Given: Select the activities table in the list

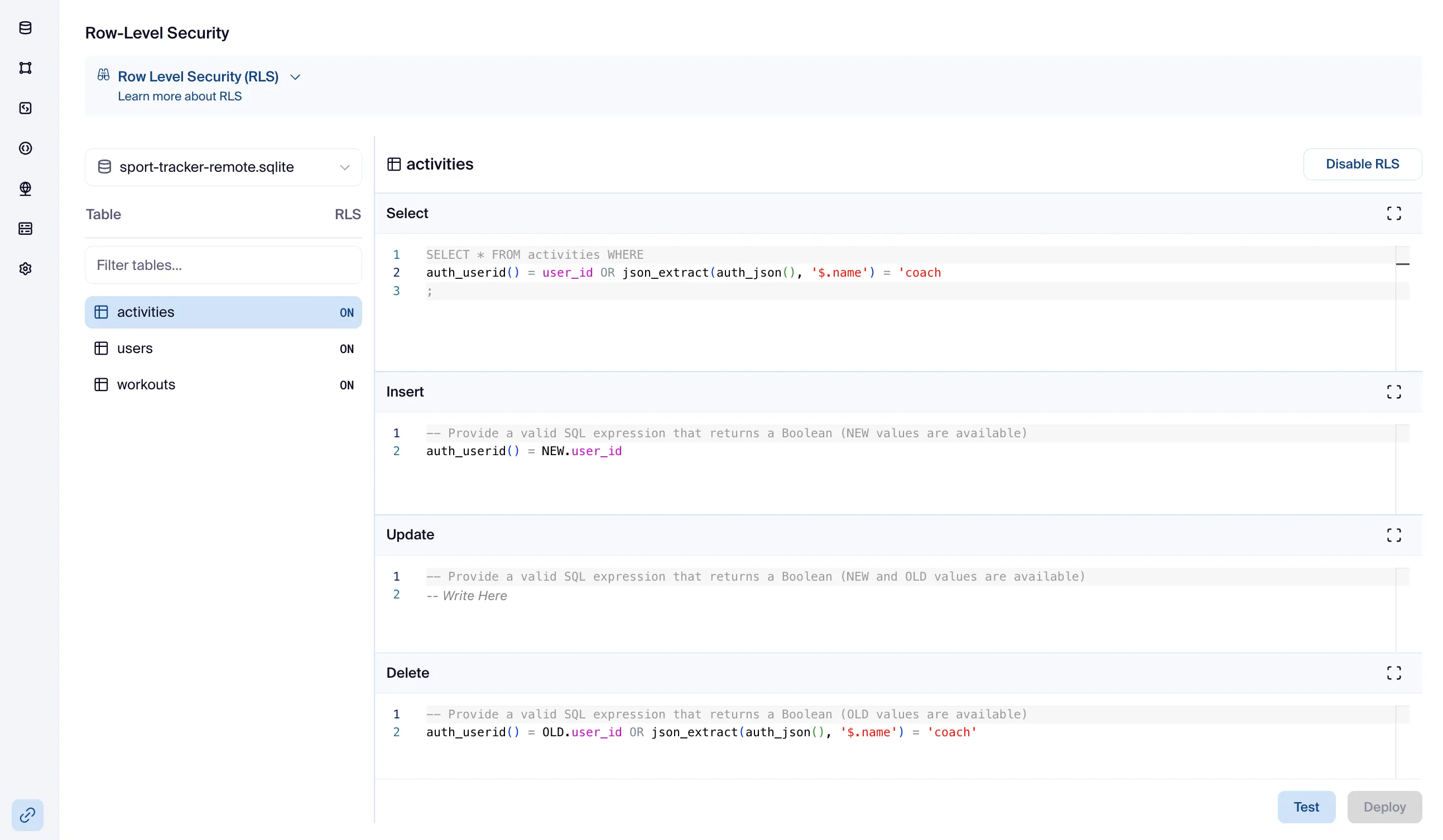Looking at the screenshot, I should coord(223,312).
